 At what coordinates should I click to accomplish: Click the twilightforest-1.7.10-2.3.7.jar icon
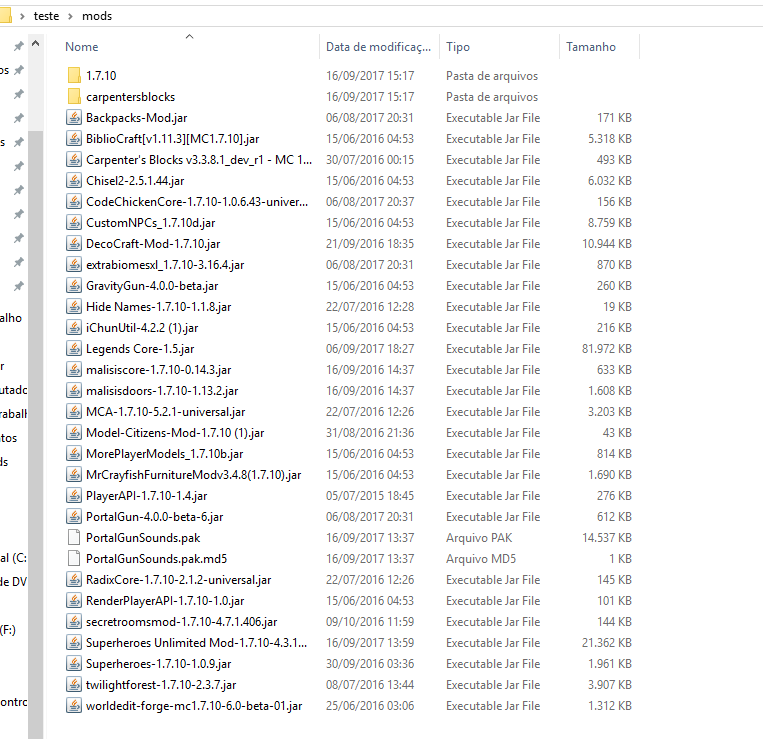tap(74, 685)
